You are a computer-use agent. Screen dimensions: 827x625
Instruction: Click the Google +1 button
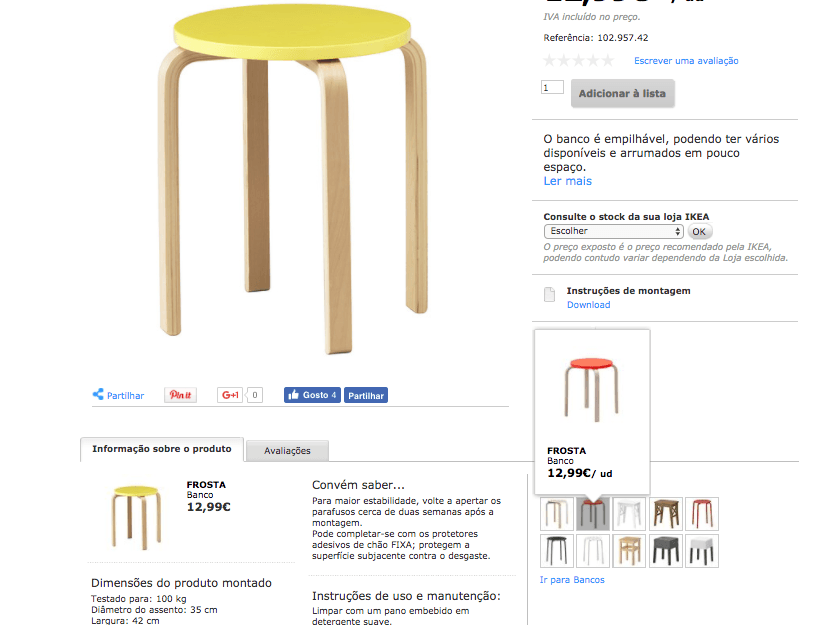point(230,395)
